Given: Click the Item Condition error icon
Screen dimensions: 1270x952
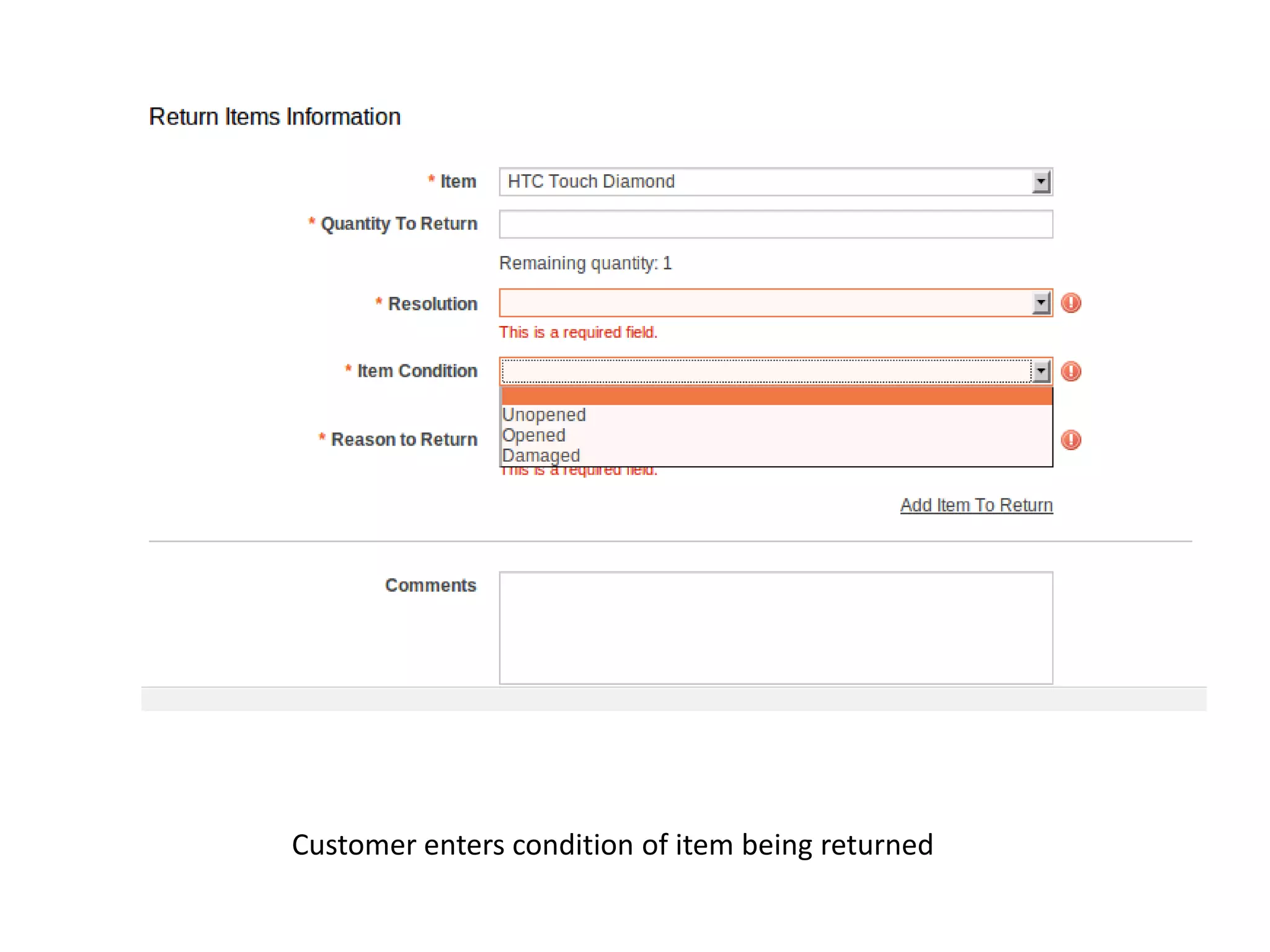Looking at the screenshot, I should [x=1070, y=371].
